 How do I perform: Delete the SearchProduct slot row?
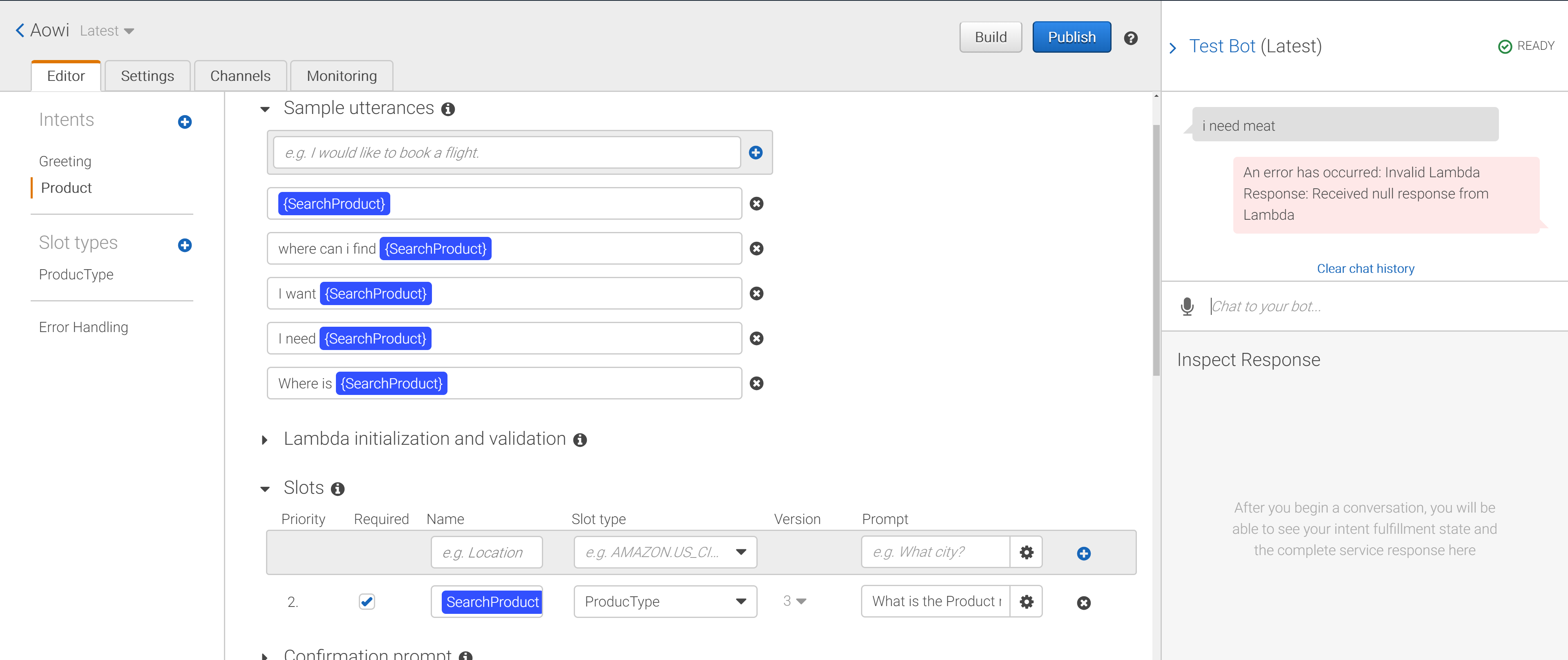click(x=1083, y=603)
